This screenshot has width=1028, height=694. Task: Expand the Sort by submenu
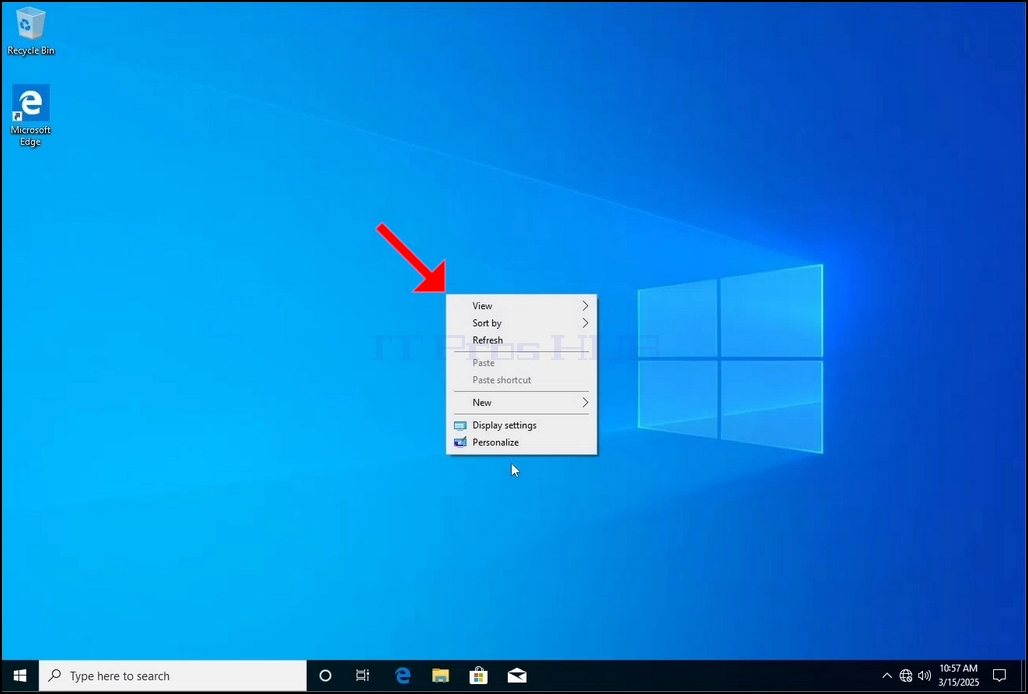point(522,323)
